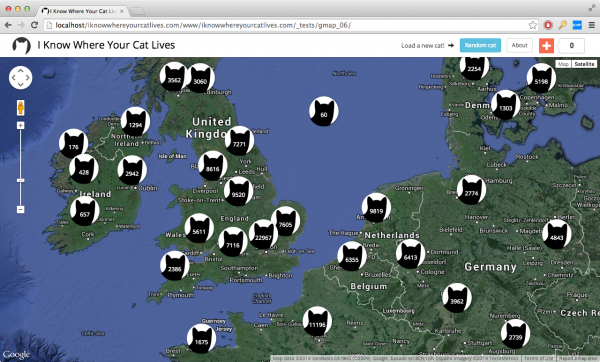The width and height of the screenshot is (600, 362).
Task: Click the red Opera-style extension icon
Action: click(548, 25)
